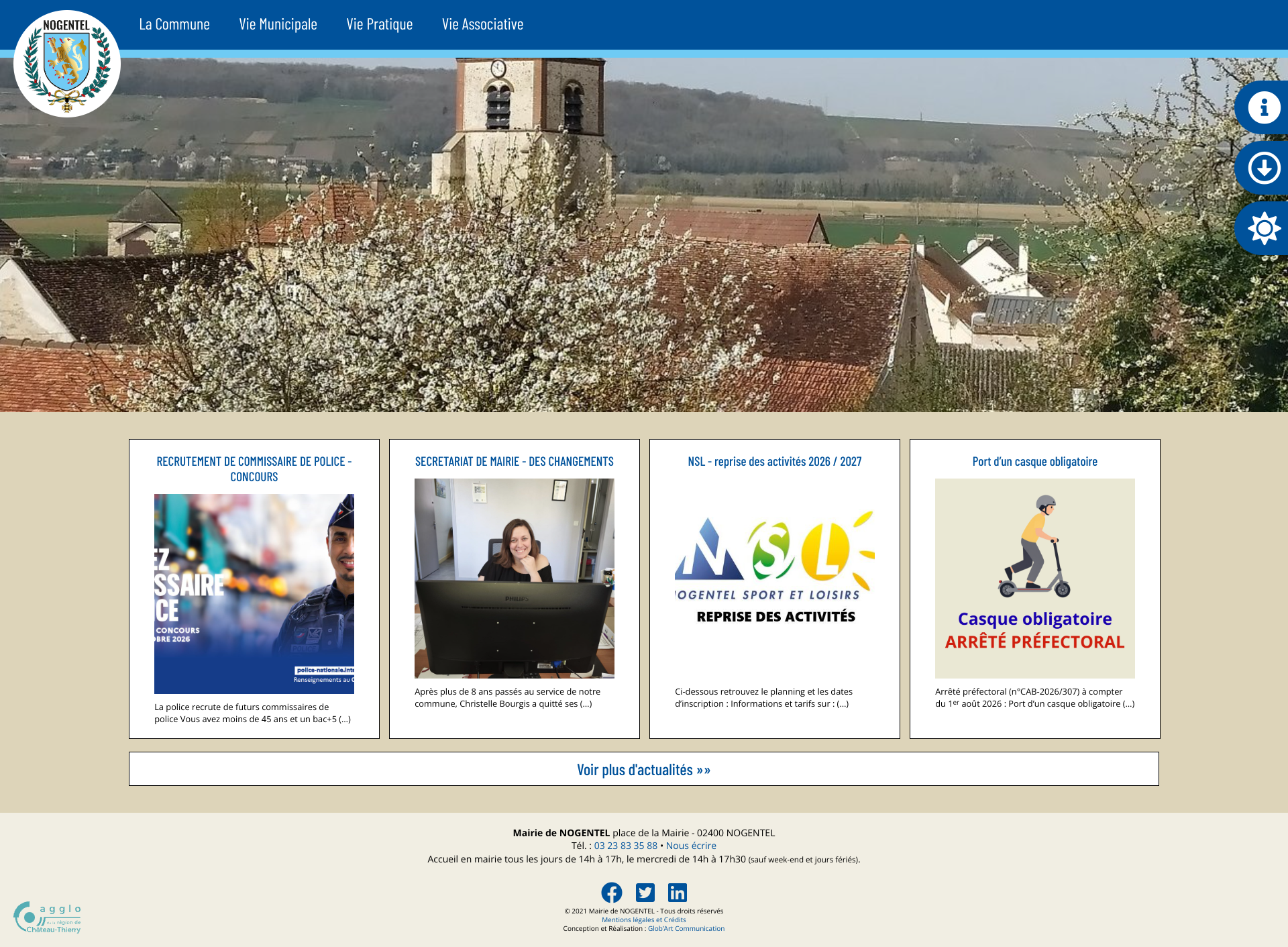Image resolution: width=1288 pixels, height=947 pixels.
Task: Click the 'Mairie de NOGENTEL' footer address line
Action: pyautogui.click(x=644, y=833)
